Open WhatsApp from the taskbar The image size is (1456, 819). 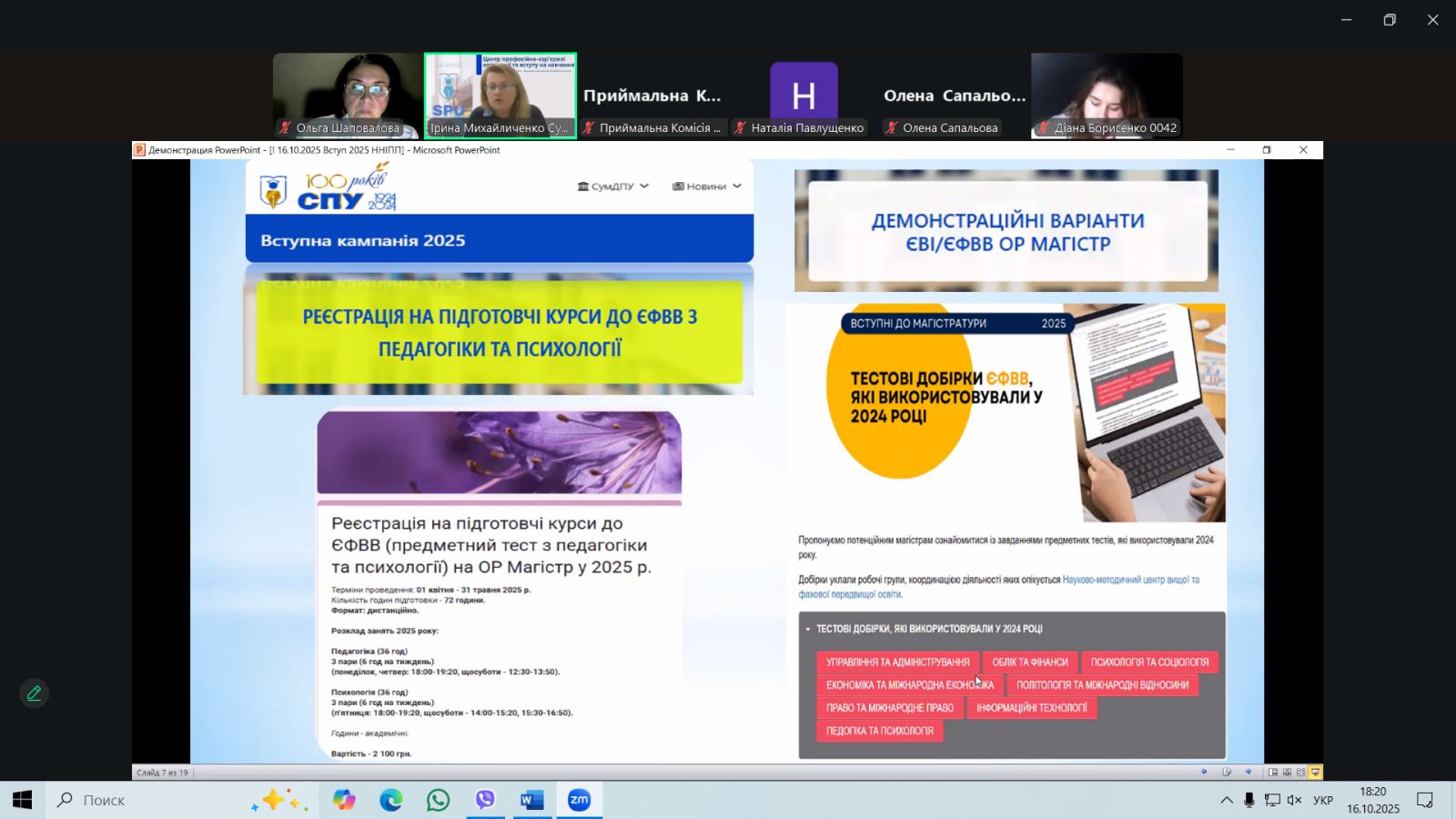click(438, 800)
